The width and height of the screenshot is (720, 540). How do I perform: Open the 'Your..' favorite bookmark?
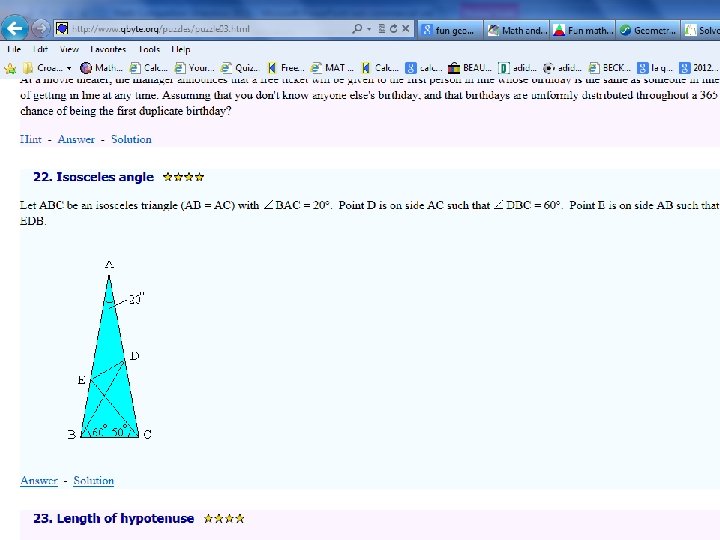tap(195, 68)
